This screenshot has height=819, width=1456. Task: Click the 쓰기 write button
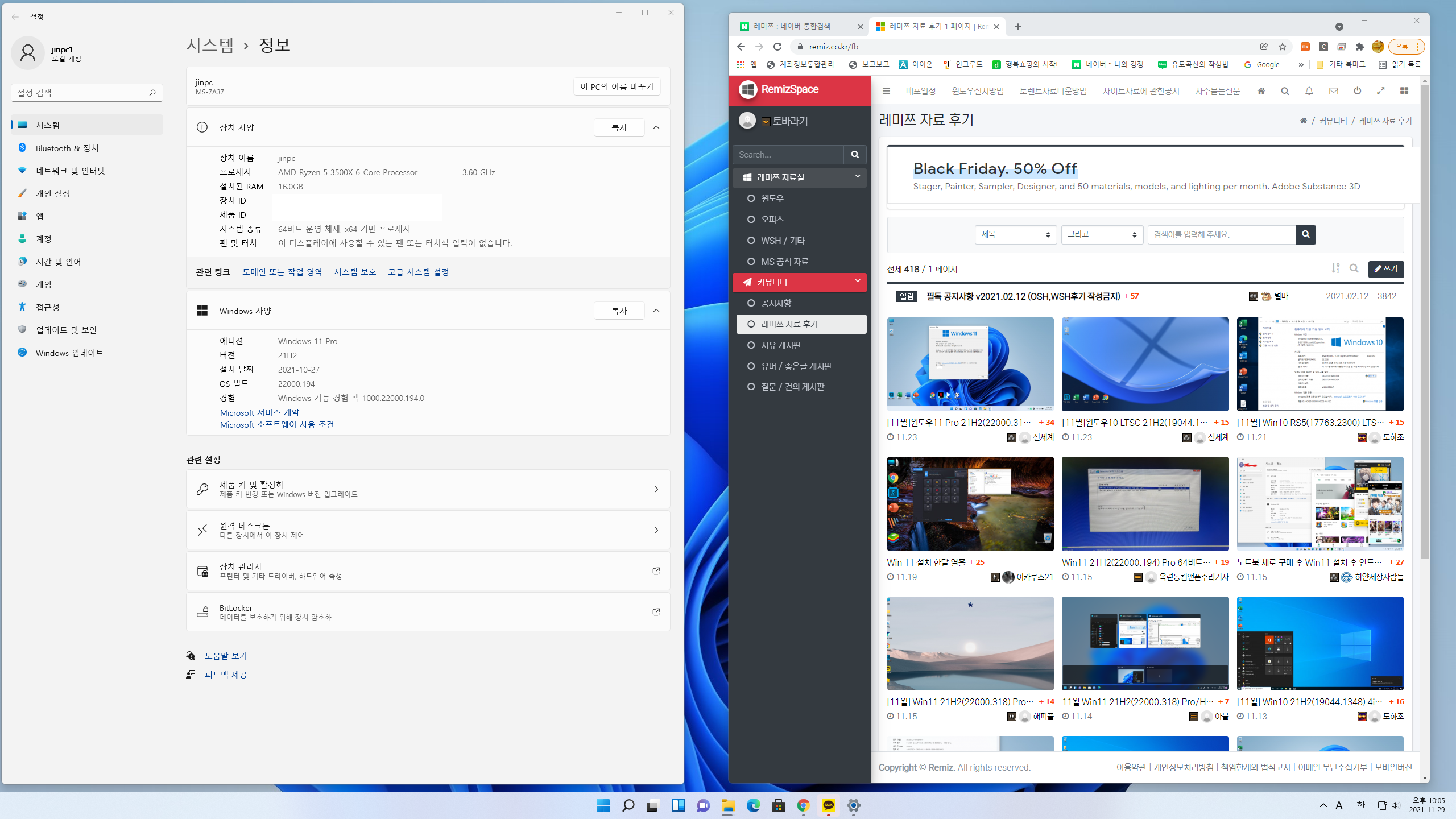point(1386,269)
